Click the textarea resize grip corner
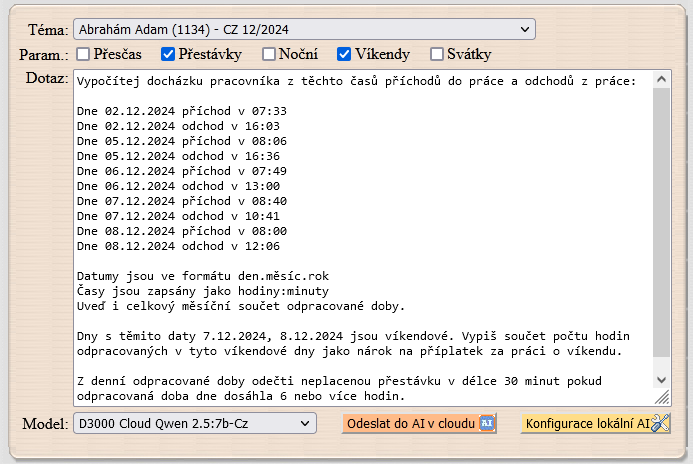This screenshot has width=693, height=464. point(662,397)
